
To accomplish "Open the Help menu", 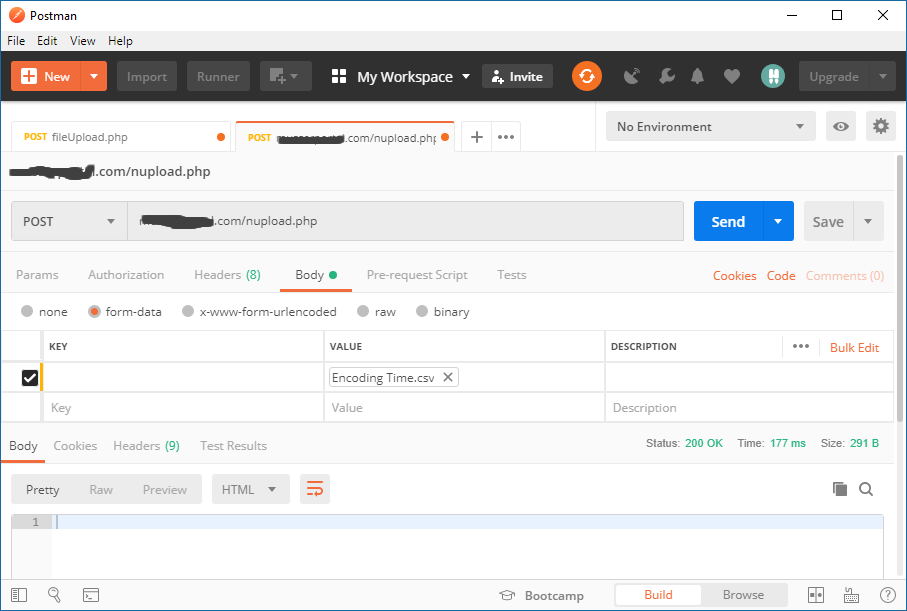I will [x=120, y=41].
